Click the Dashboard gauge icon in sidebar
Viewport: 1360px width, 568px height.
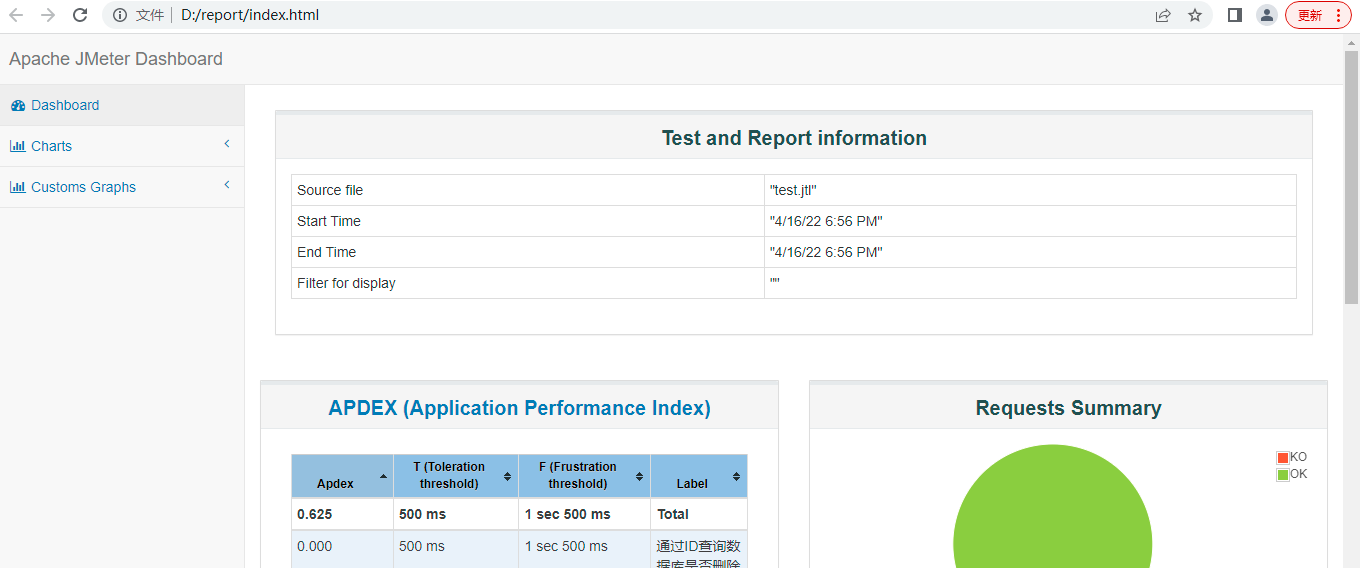(18, 105)
